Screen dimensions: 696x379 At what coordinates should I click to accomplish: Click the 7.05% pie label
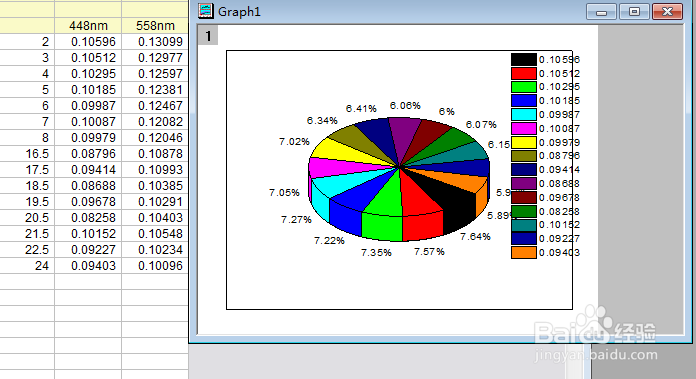point(284,193)
